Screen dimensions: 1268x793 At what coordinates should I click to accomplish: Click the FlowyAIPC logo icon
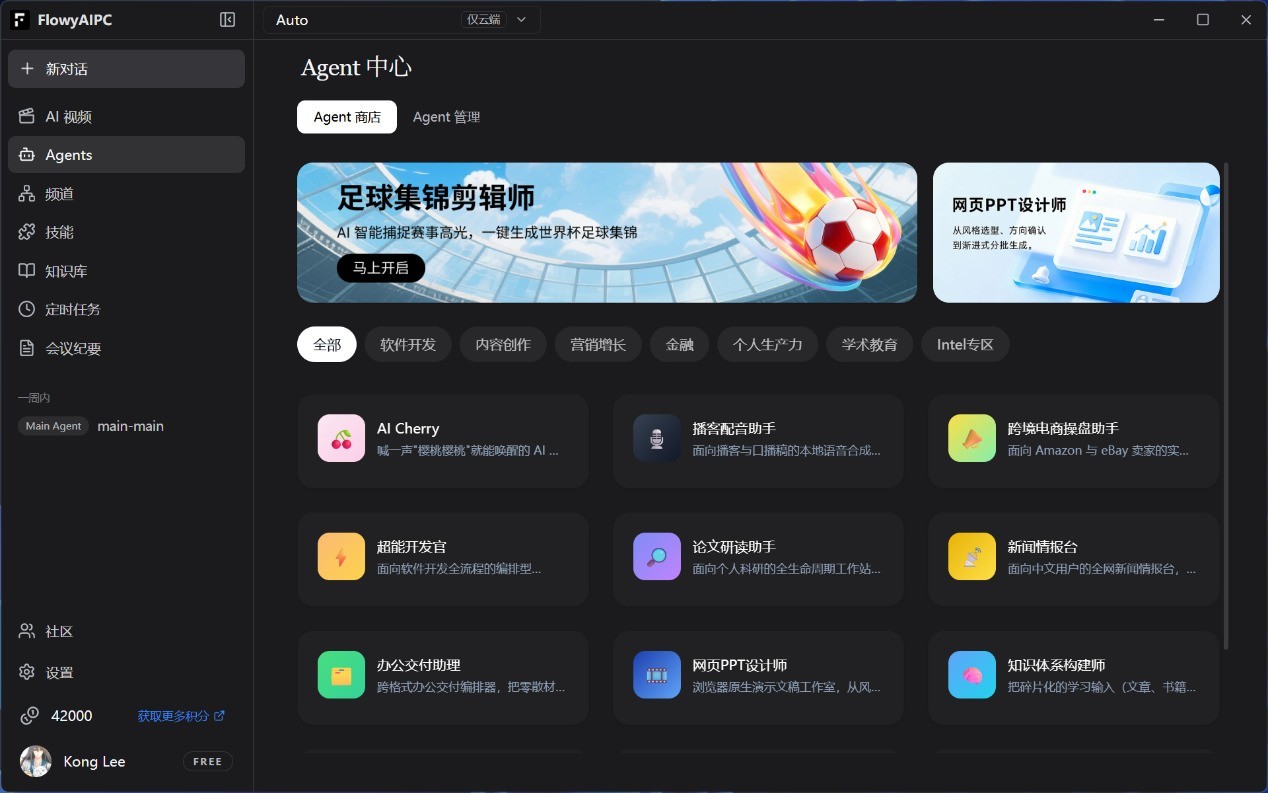[20, 20]
